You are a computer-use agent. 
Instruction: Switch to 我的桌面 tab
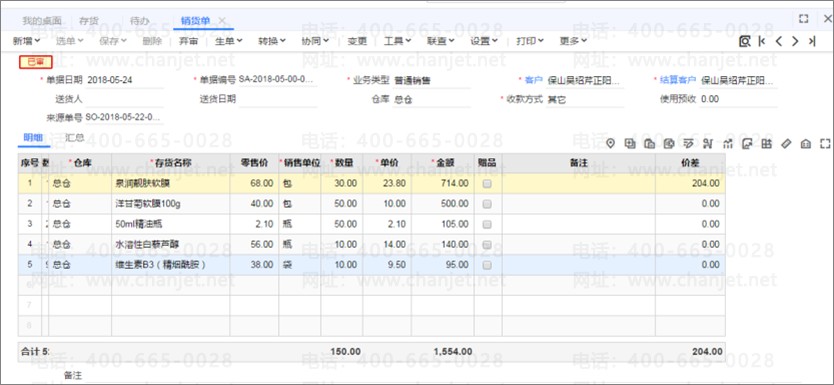[x=41, y=21]
